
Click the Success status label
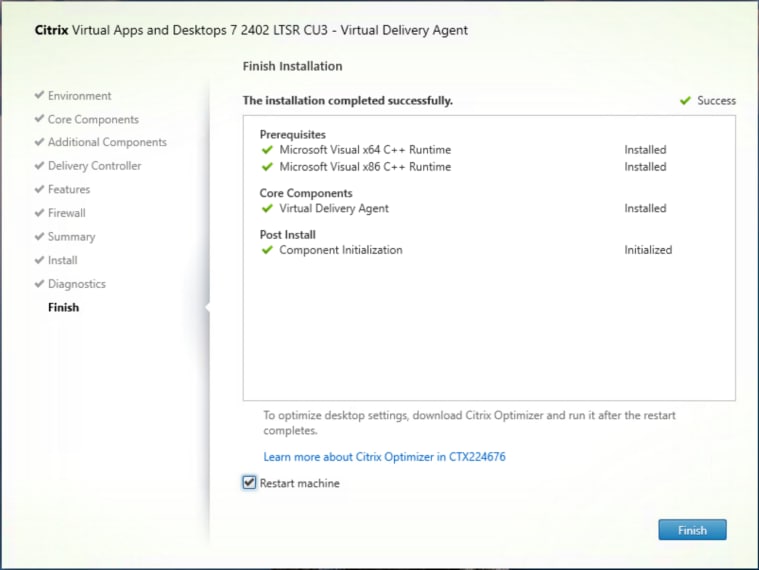pos(716,101)
